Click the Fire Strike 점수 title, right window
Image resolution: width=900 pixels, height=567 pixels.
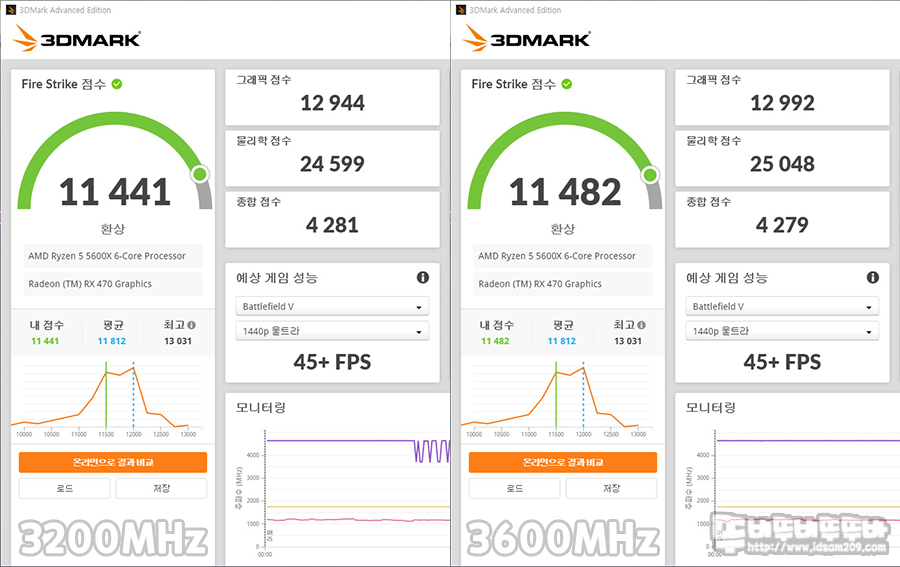point(514,84)
